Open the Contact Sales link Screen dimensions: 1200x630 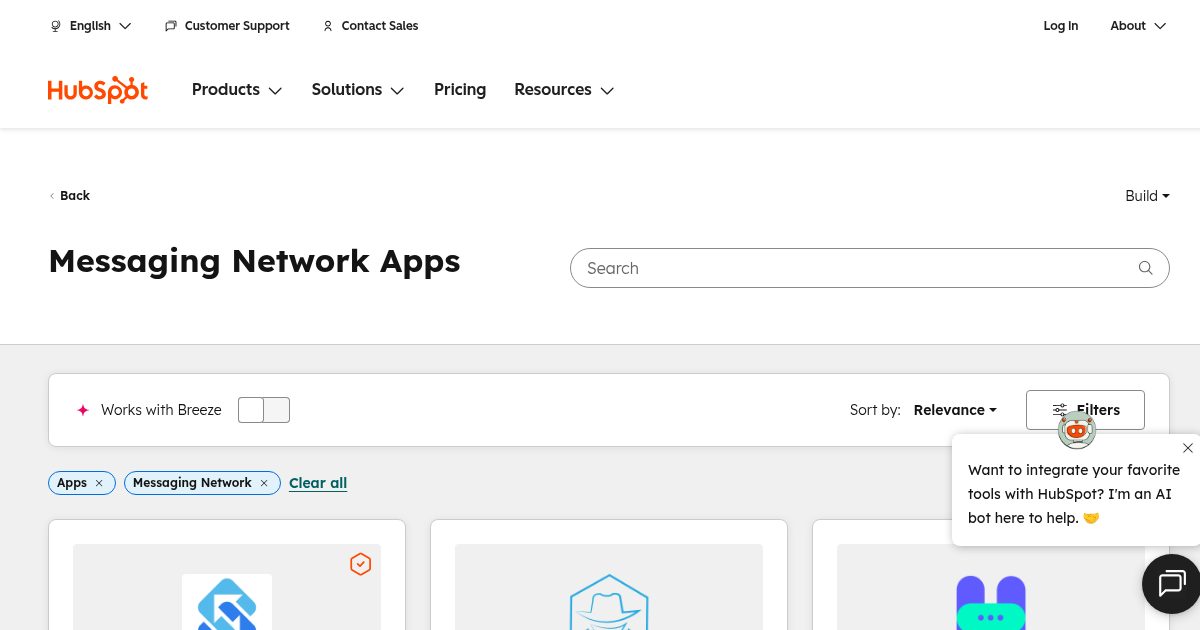pyautogui.click(x=380, y=26)
